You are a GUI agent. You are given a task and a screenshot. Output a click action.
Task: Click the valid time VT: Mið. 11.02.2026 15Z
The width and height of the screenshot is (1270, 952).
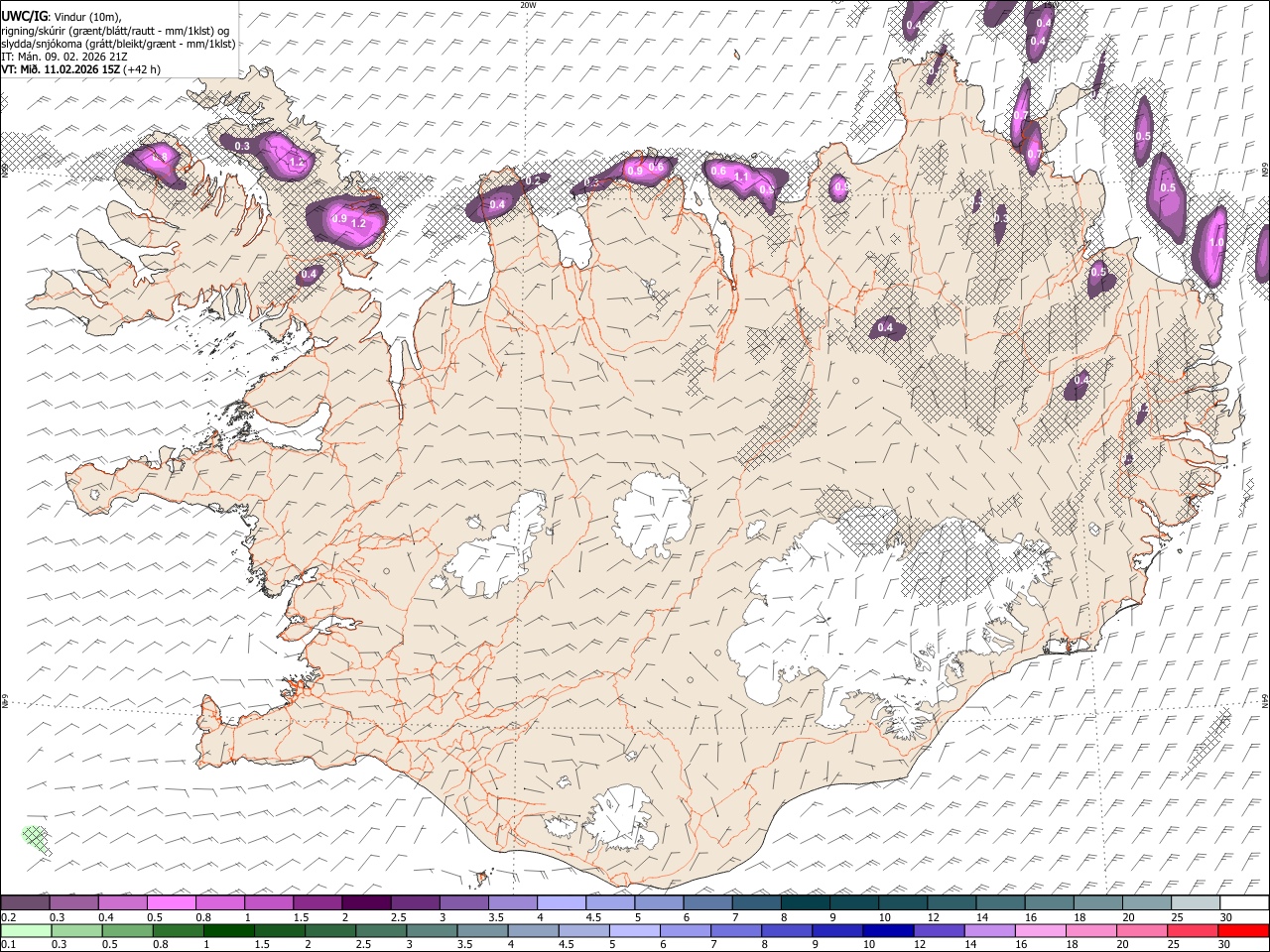[x=62, y=69]
